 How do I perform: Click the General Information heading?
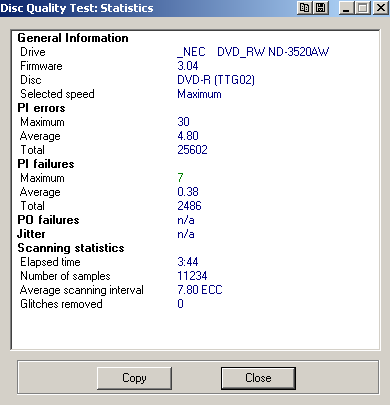73,38
